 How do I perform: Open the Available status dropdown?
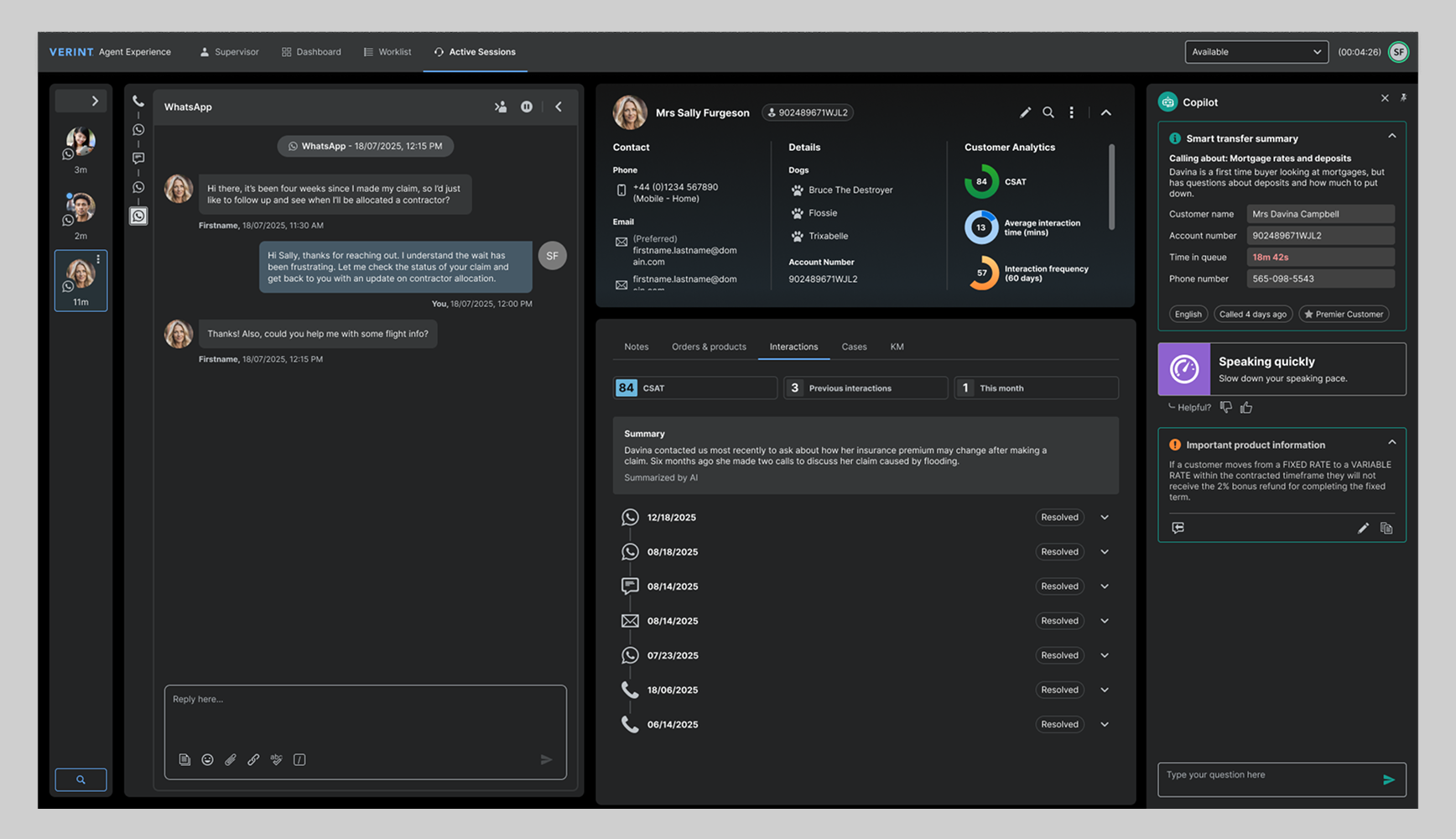1256,52
